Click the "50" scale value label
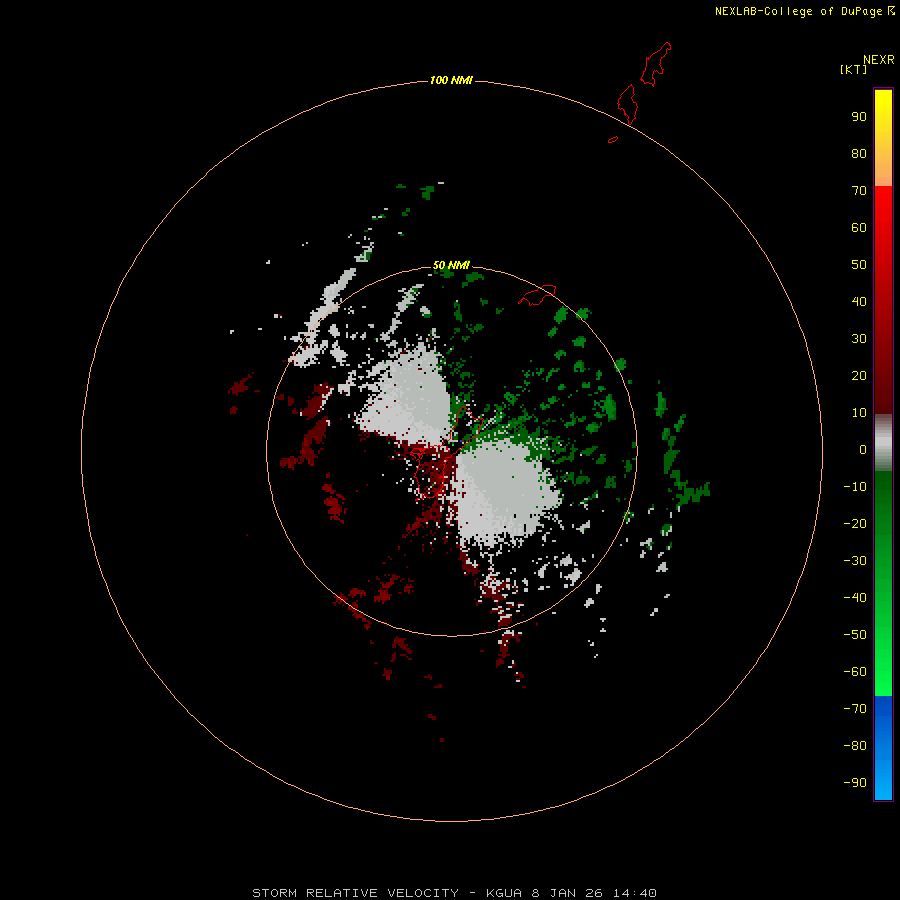900x900 pixels. [x=859, y=265]
